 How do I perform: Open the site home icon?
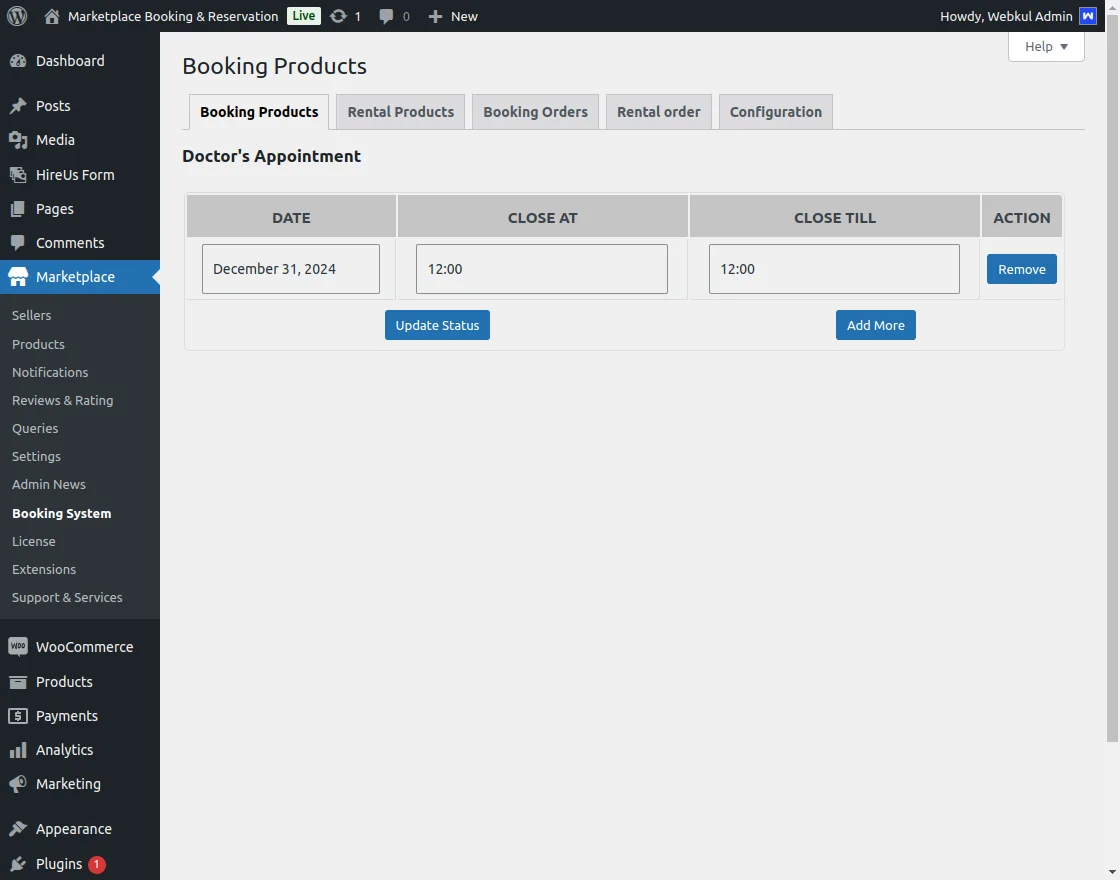click(x=52, y=16)
